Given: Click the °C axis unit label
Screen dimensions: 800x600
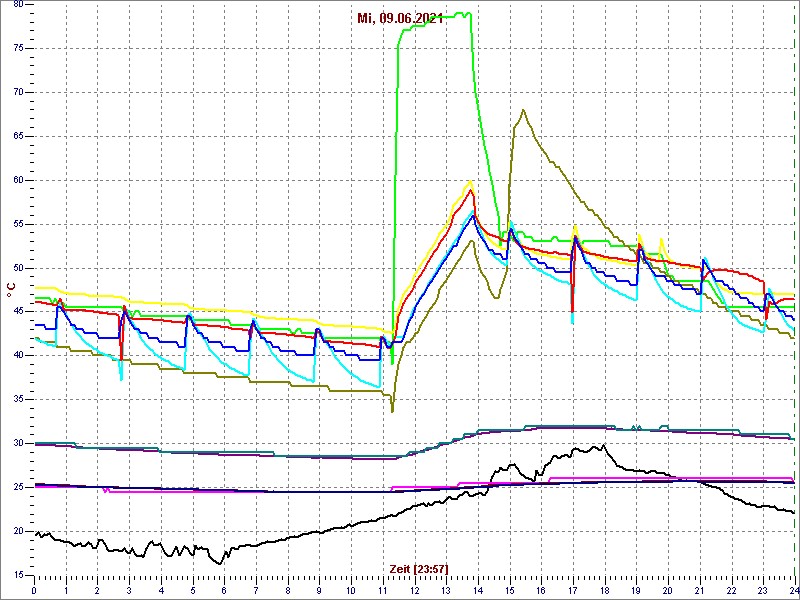Looking at the screenshot, I should 11,289.
